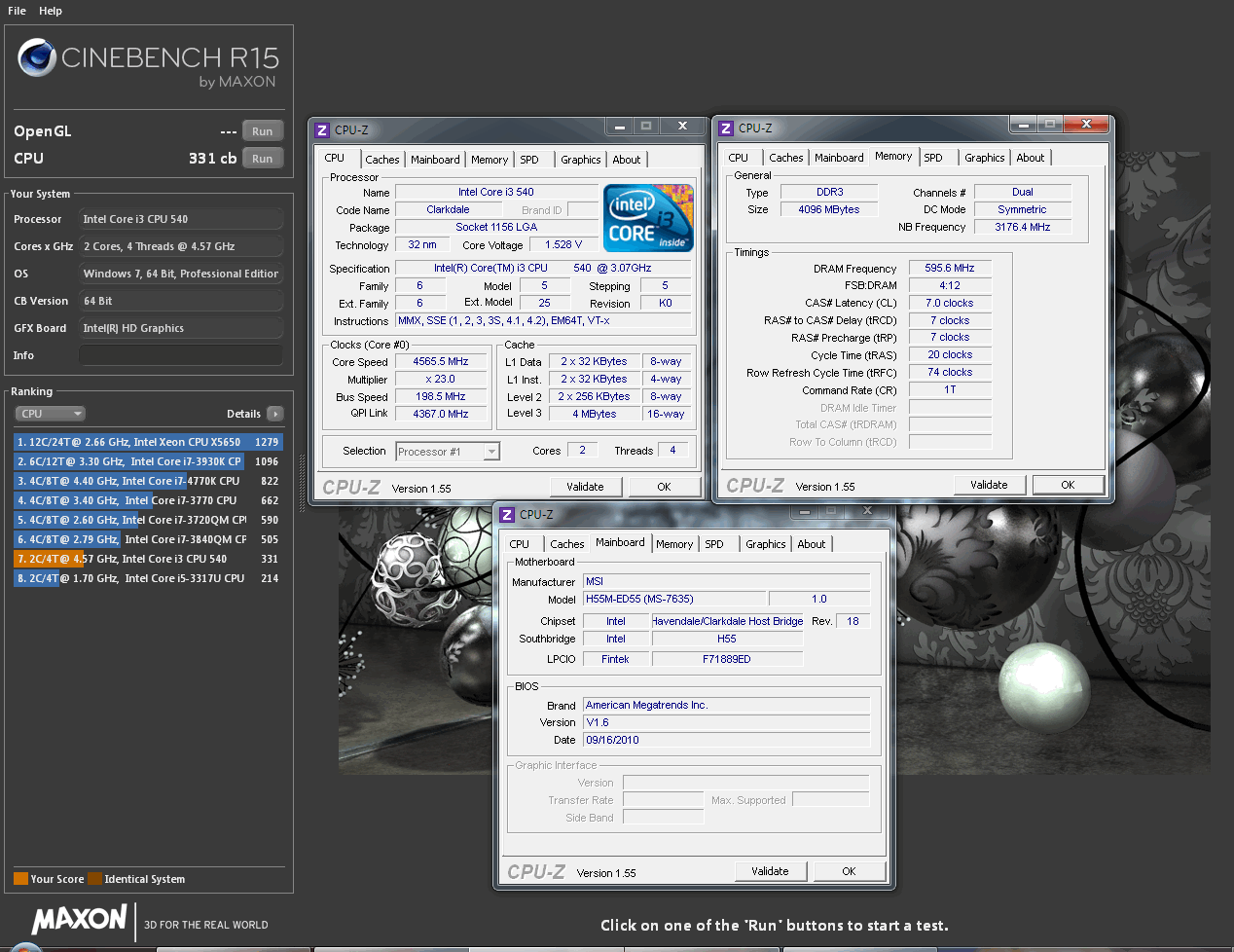Click the mainboard Model H55M-ED55 field
The width and height of the screenshot is (1234, 952).
[673, 599]
